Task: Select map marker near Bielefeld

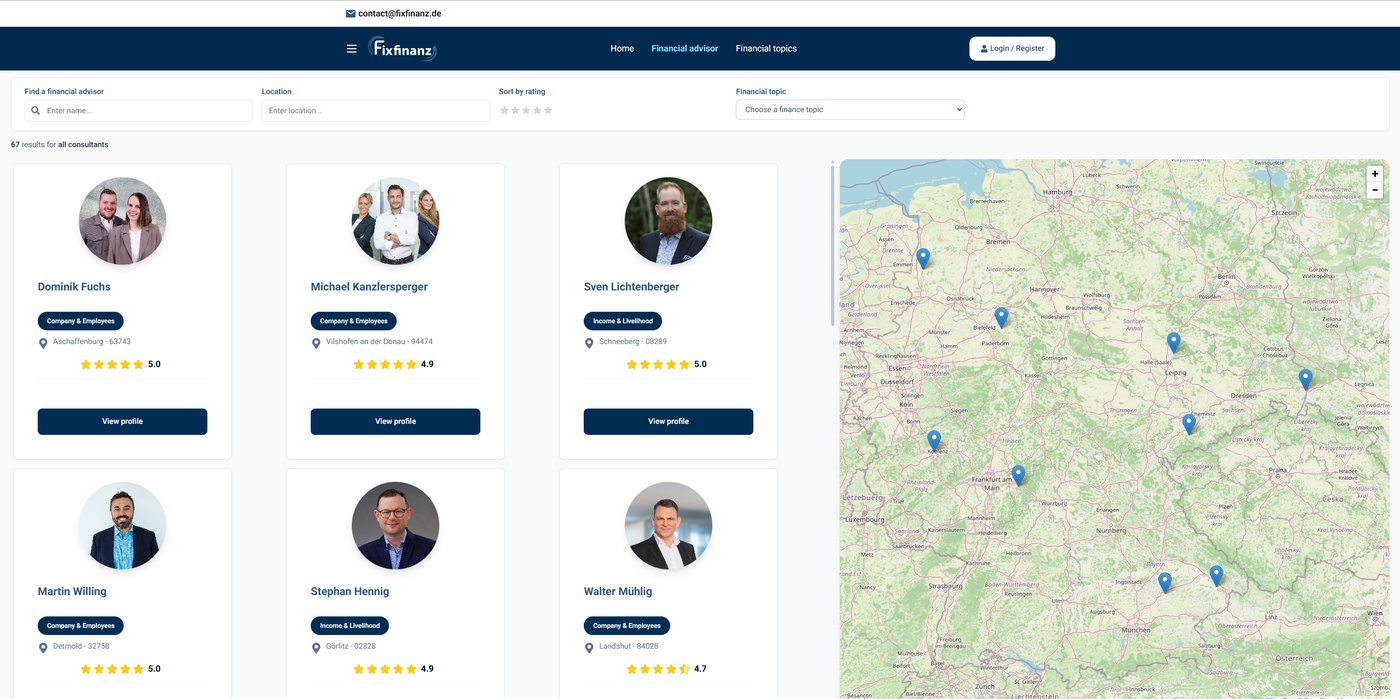Action: click(x=1001, y=317)
